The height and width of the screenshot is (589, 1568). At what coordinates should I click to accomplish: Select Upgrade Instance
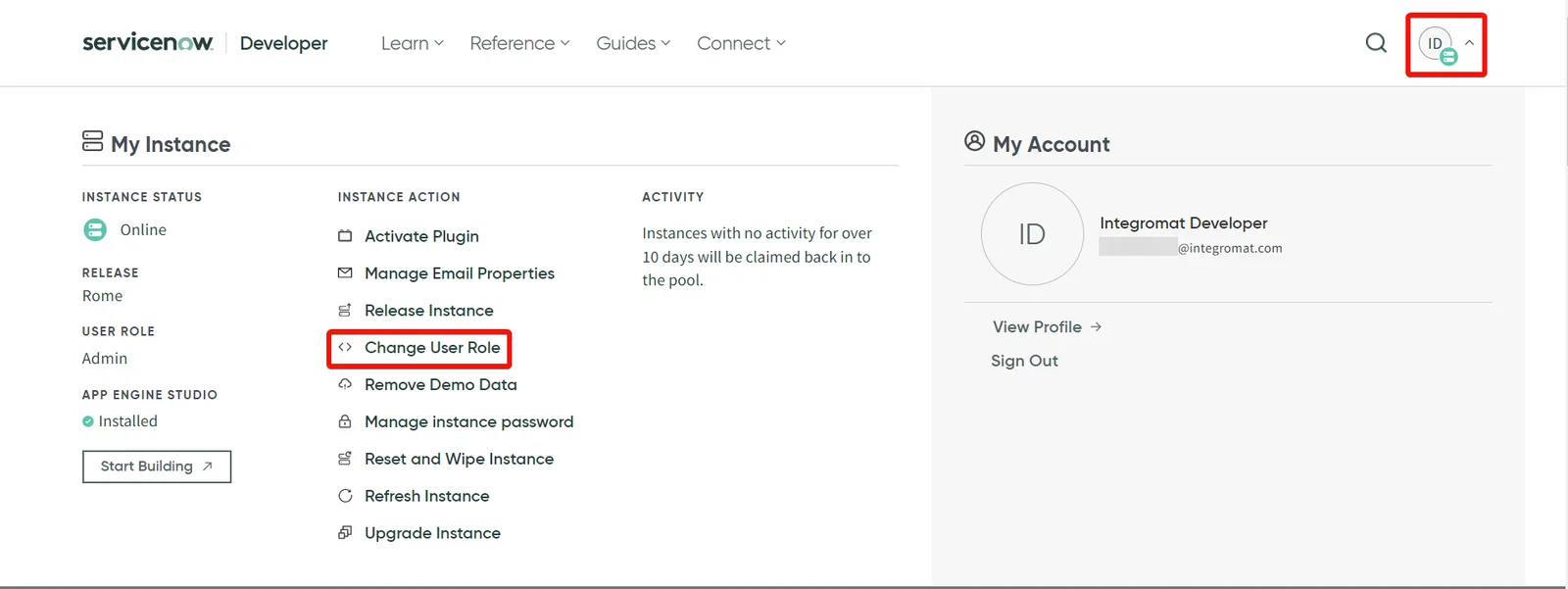(x=432, y=533)
